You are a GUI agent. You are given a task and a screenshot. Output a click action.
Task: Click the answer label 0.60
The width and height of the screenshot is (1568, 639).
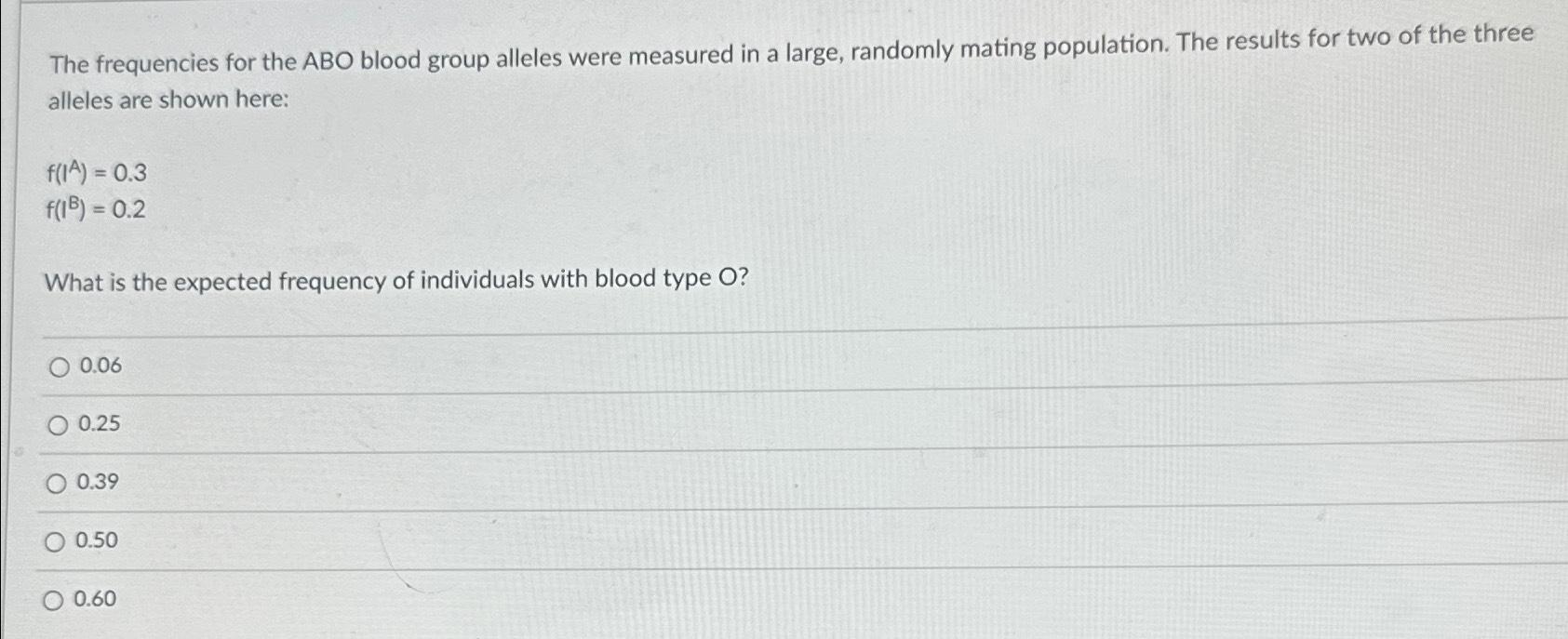[98, 599]
